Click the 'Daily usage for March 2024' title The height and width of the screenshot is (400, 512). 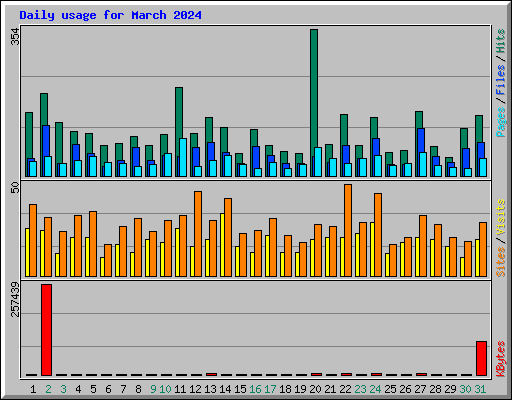(x=110, y=15)
